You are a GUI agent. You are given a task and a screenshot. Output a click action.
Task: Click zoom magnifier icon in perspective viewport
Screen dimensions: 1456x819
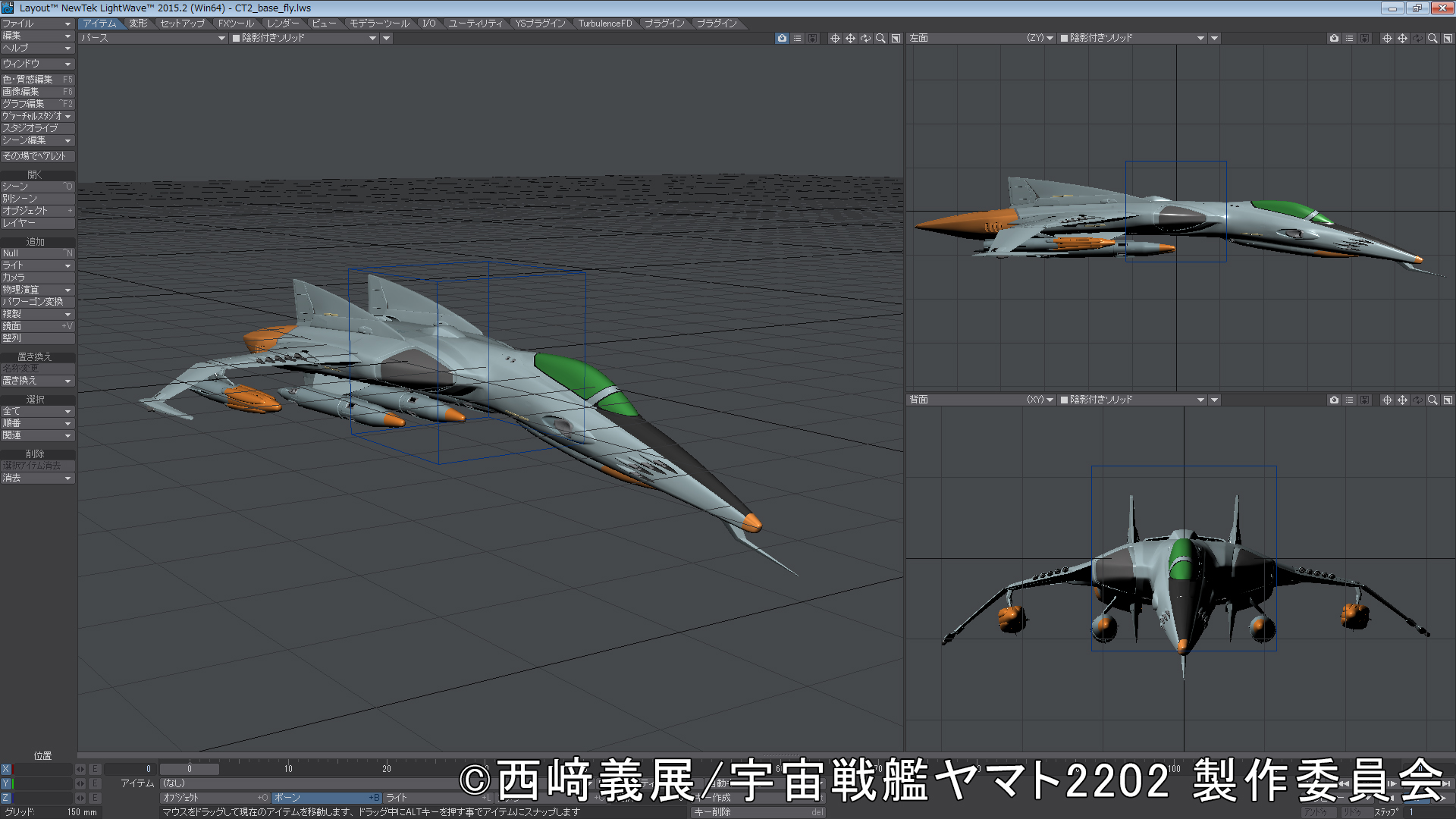coord(880,38)
